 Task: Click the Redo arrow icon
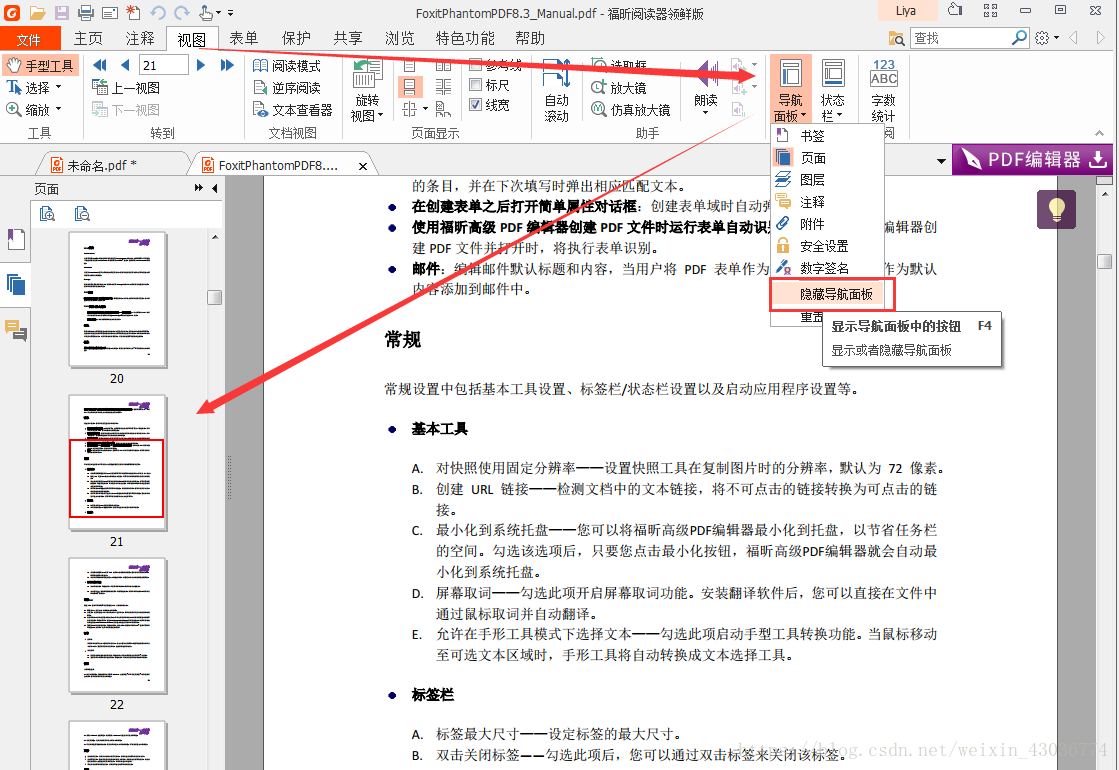click(182, 12)
